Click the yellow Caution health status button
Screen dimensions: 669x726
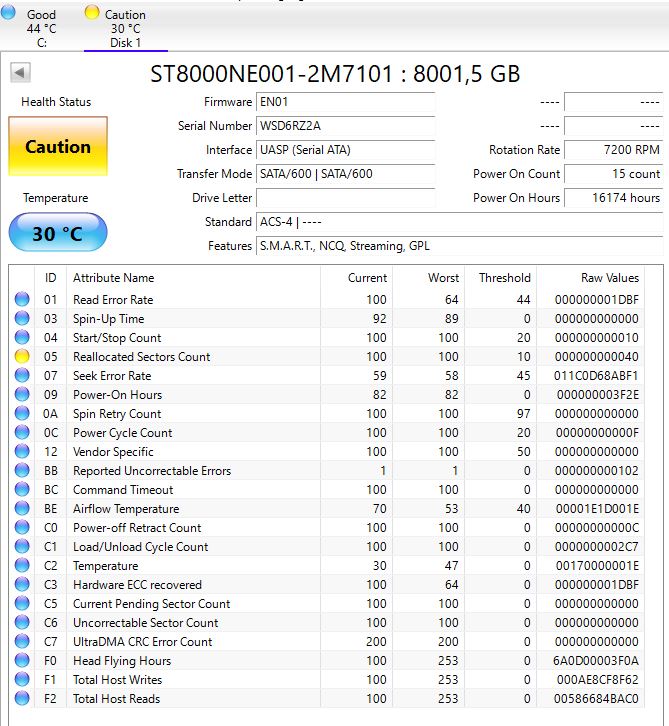58,146
